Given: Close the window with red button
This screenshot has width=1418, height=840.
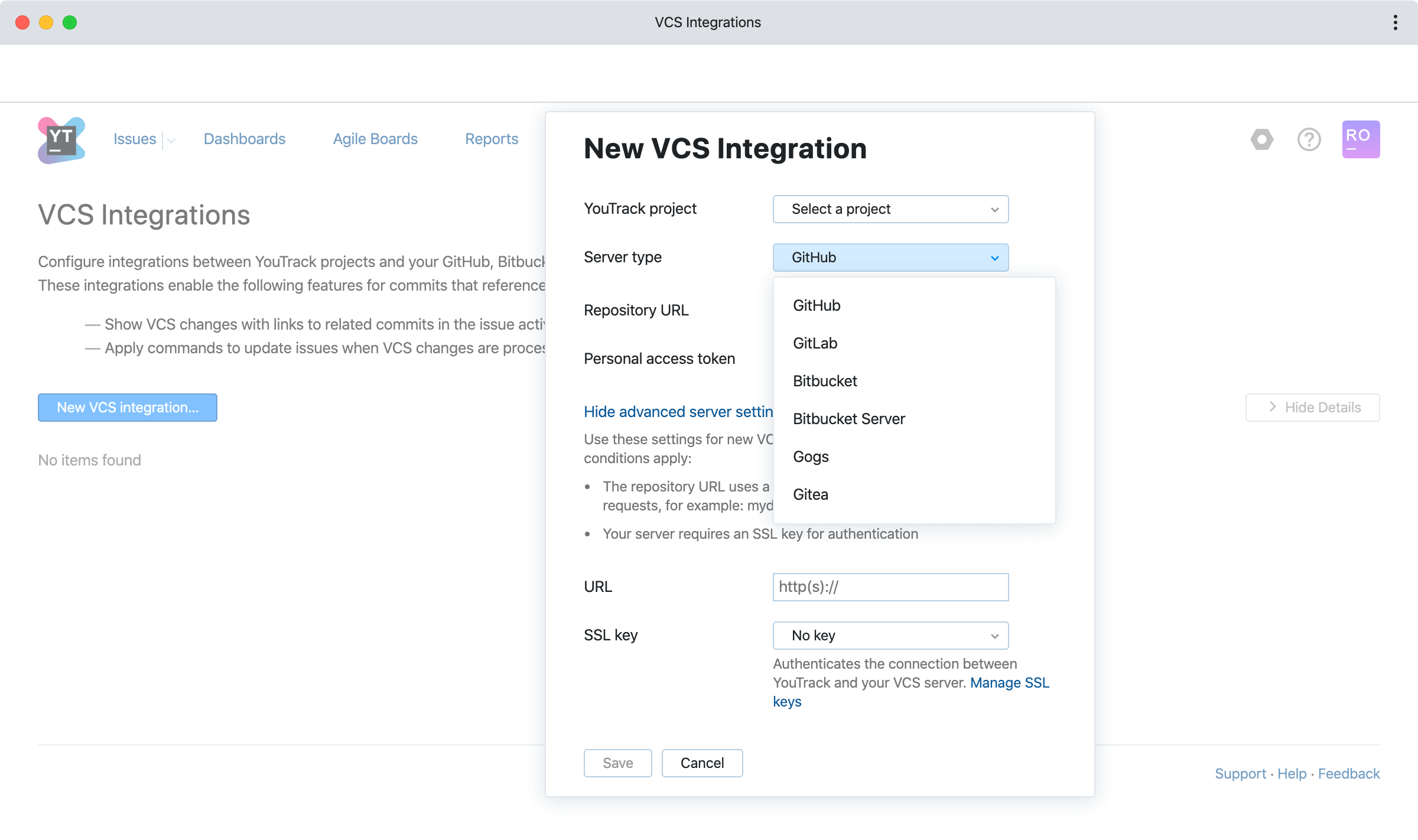Looking at the screenshot, I should coord(22,22).
